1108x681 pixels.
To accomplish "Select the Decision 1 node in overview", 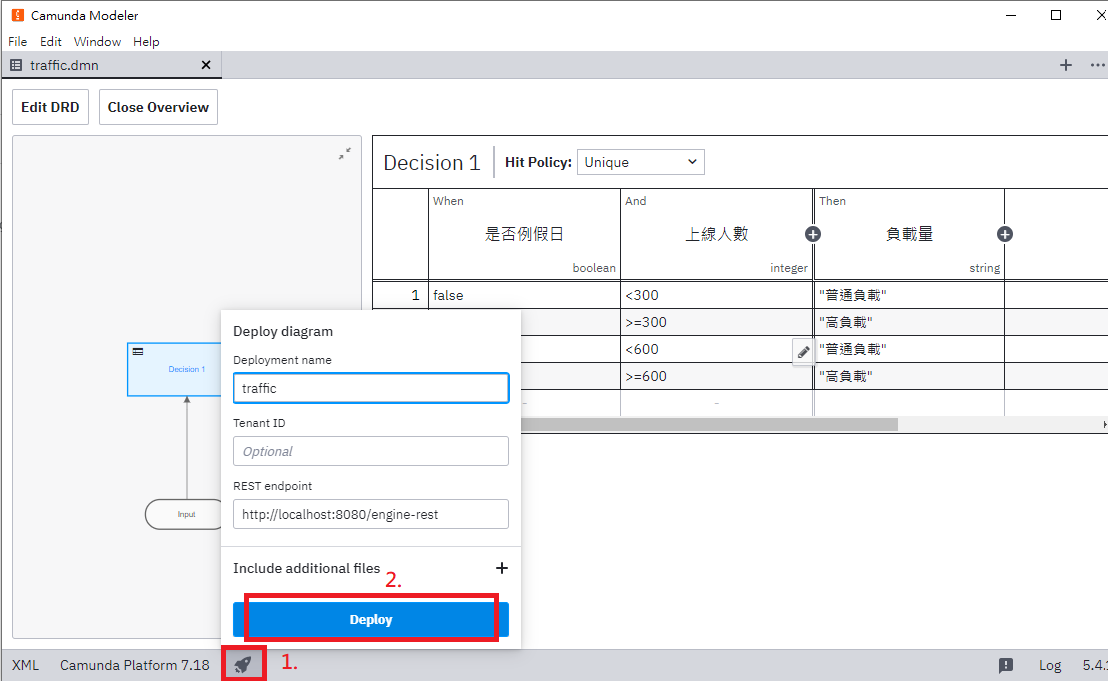I will (175, 369).
